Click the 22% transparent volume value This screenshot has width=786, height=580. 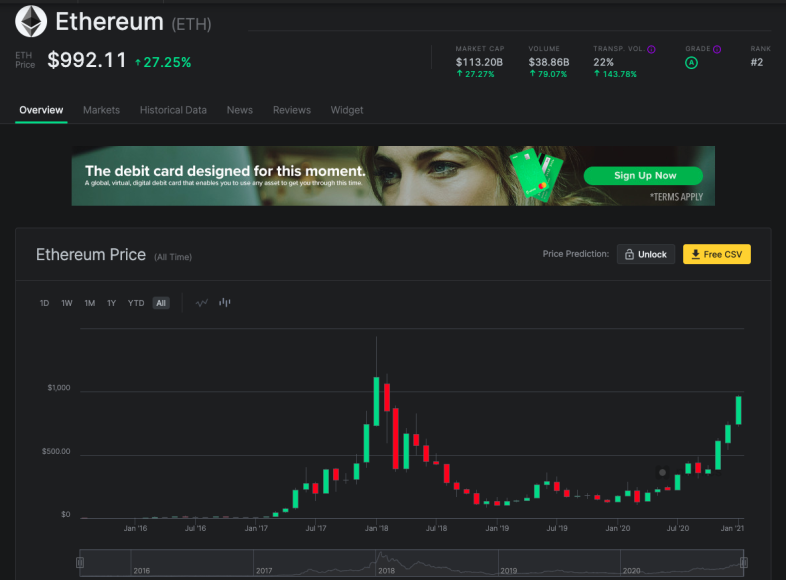point(604,62)
